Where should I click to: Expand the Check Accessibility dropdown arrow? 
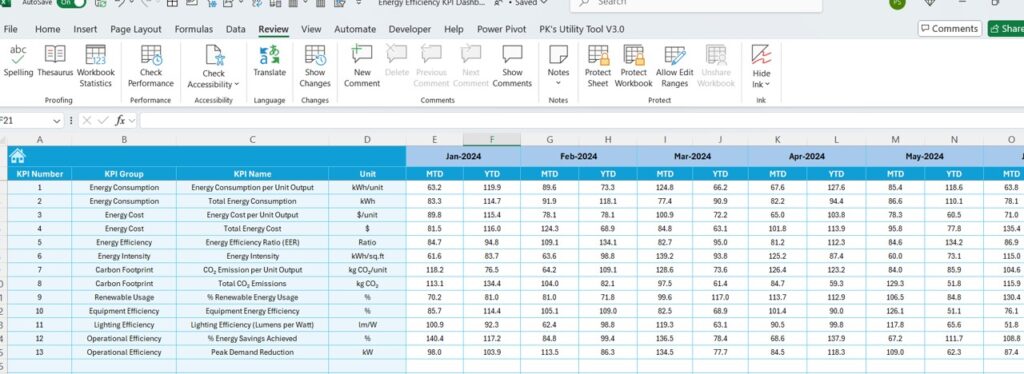click(236, 84)
